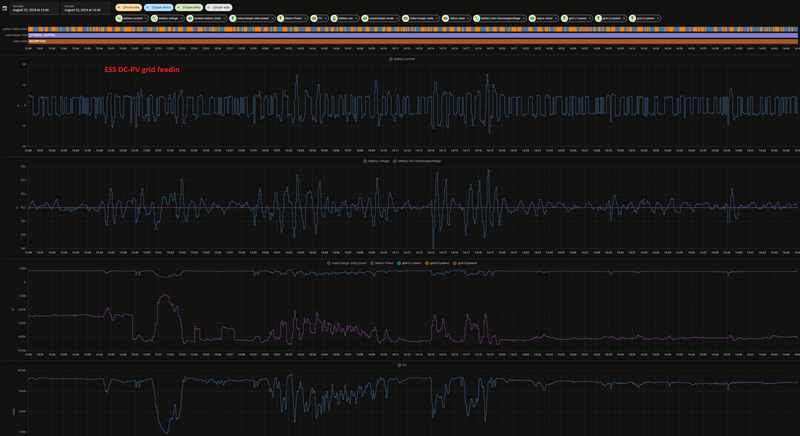Remove the solarcharger state chip
The width and height of the screenshot is (800, 436).
pos(437,18)
